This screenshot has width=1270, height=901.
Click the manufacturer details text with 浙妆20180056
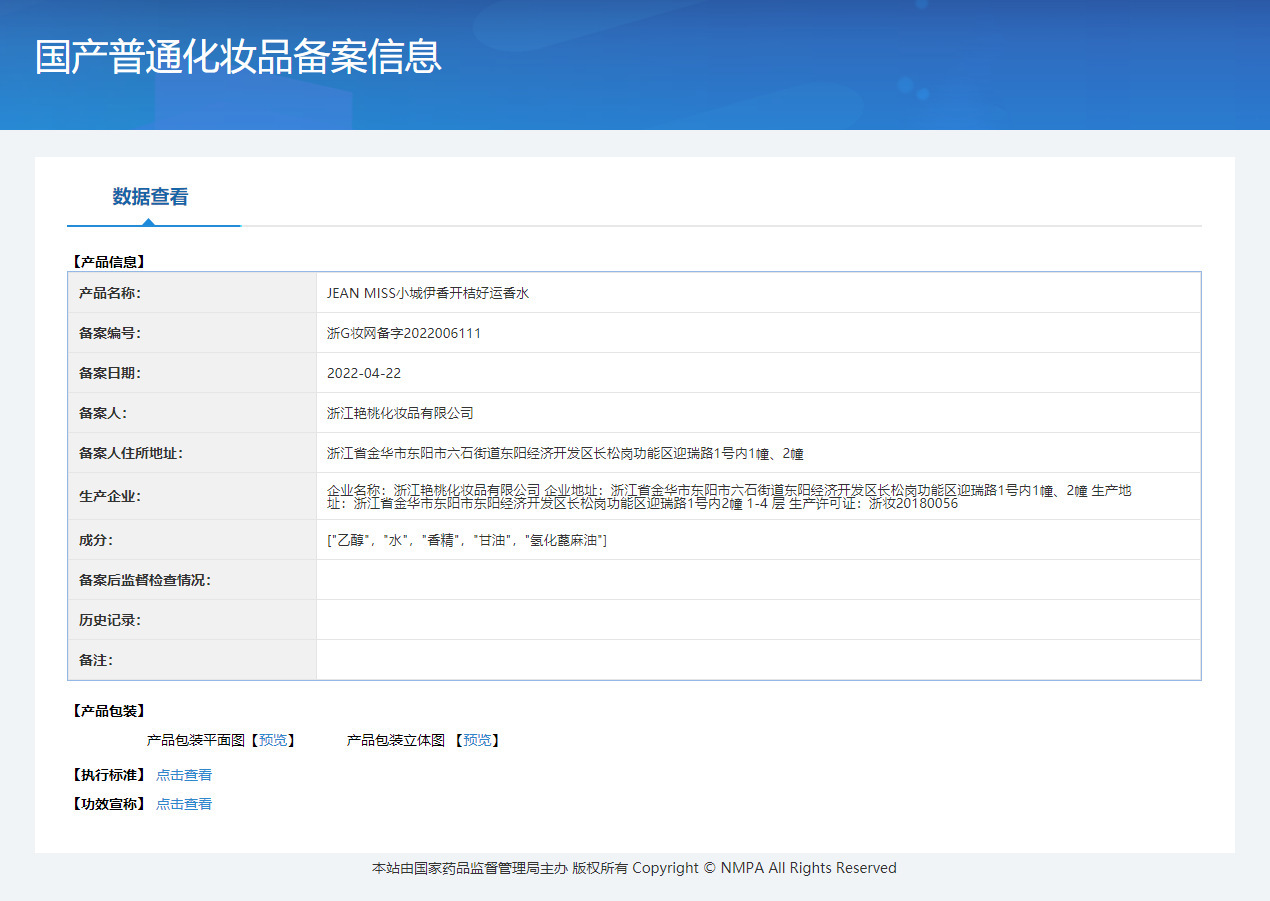point(729,497)
